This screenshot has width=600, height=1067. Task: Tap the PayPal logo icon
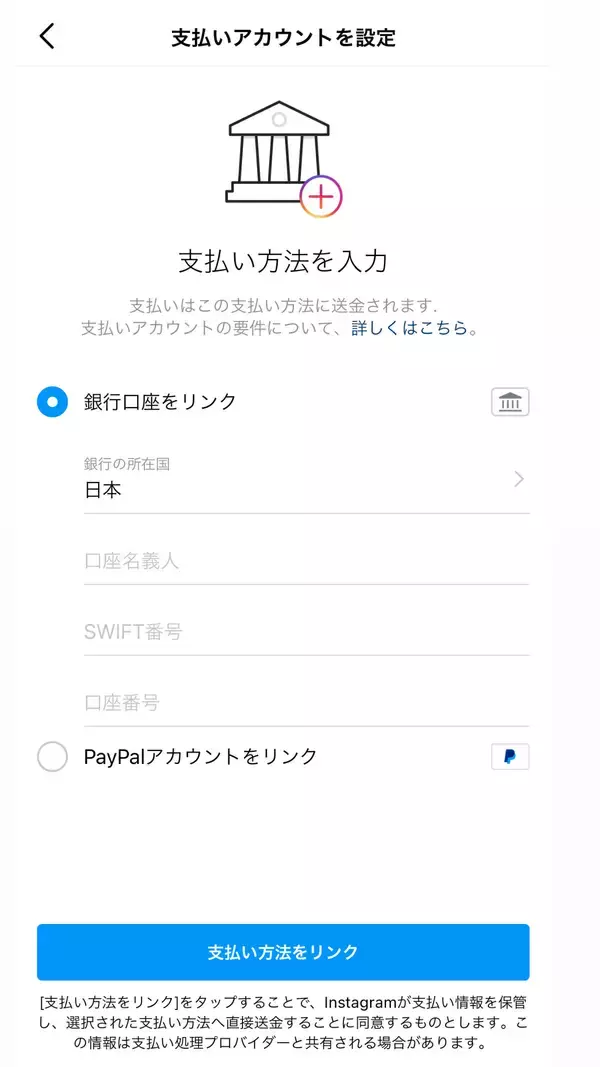[510, 757]
